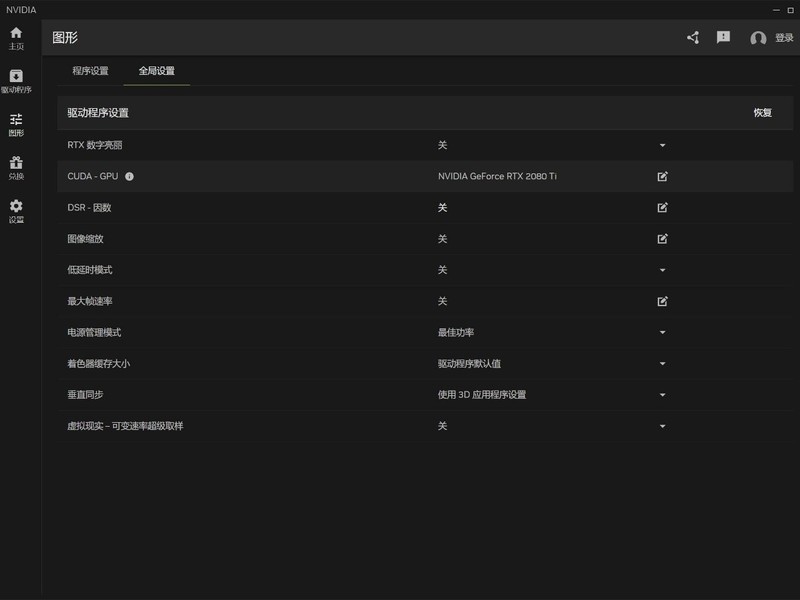Click the 低延时模式 row label
The height and width of the screenshot is (600, 800).
click(x=90, y=270)
